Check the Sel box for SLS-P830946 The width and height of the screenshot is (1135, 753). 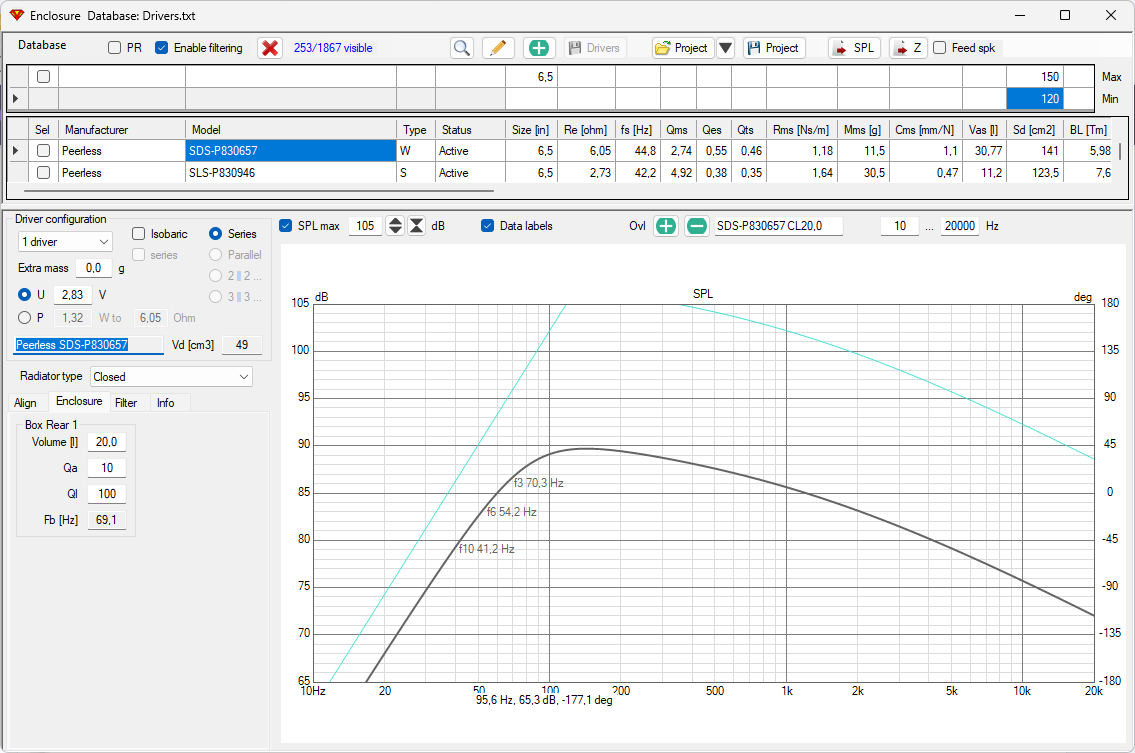pyautogui.click(x=43, y=173)
